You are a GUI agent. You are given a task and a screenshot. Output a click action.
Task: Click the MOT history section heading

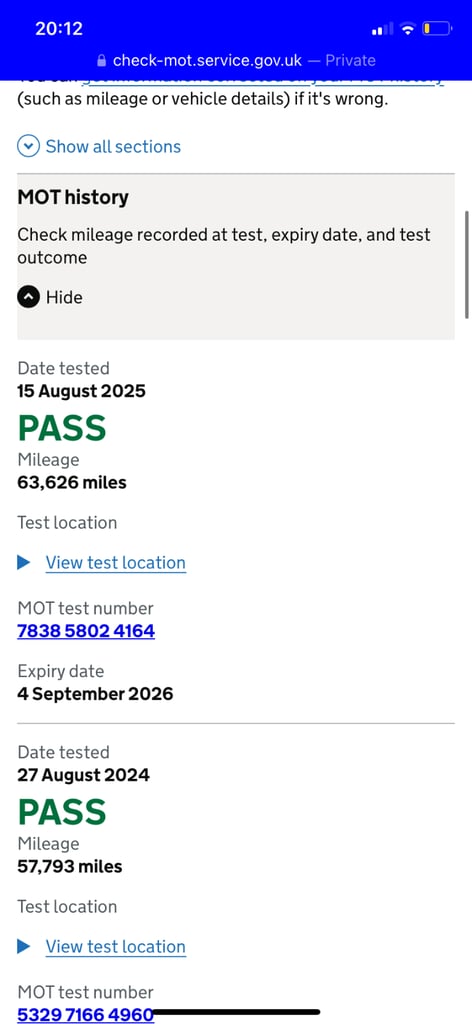point(73,197)
